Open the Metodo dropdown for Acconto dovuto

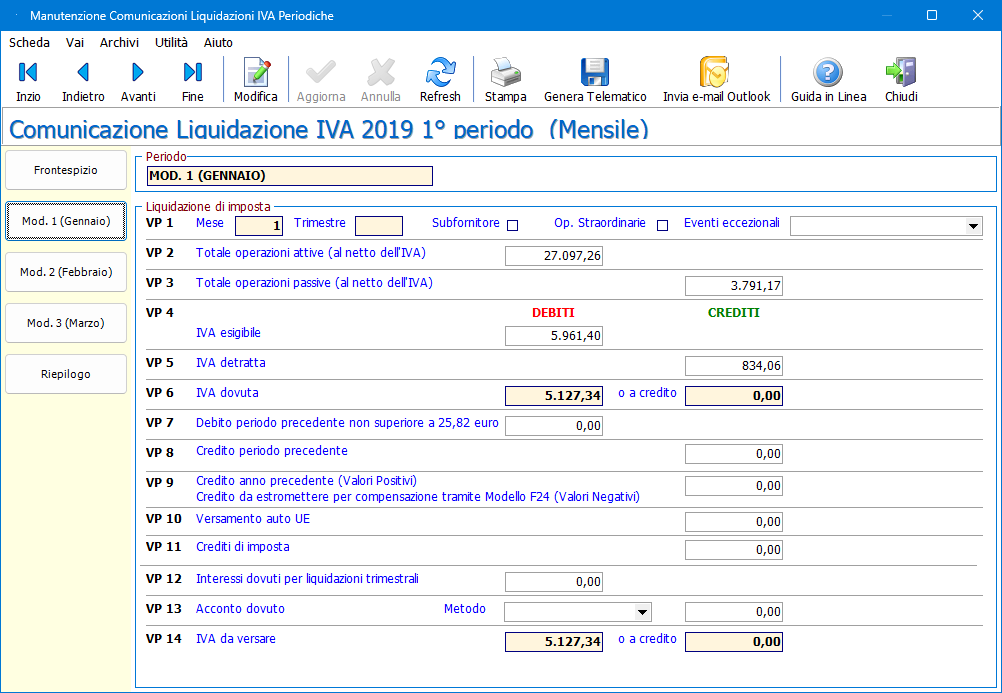pos(642,612)
